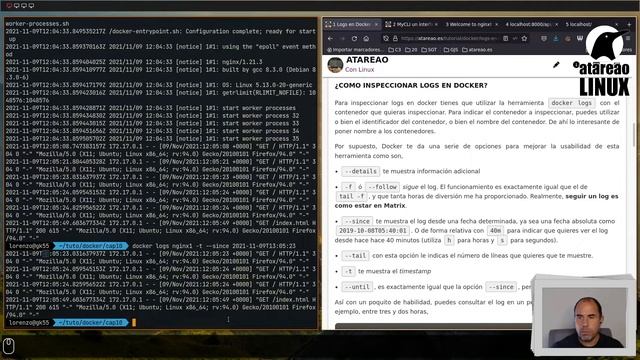Switch to the fourth workspace indicator
This screenshot has width=640, height=360.
click(31, 5)
